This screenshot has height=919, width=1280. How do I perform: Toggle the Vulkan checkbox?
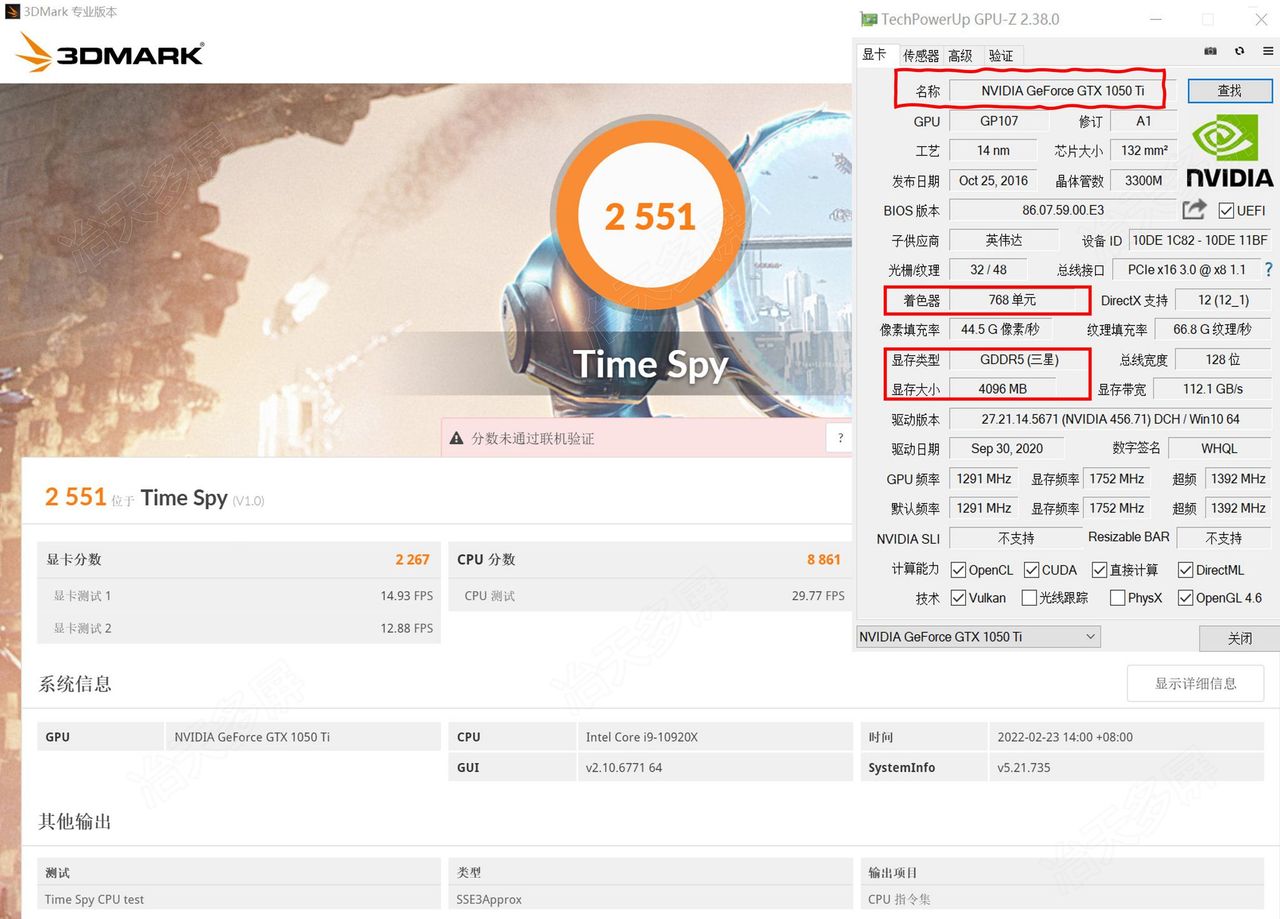(x=958, y=598)
